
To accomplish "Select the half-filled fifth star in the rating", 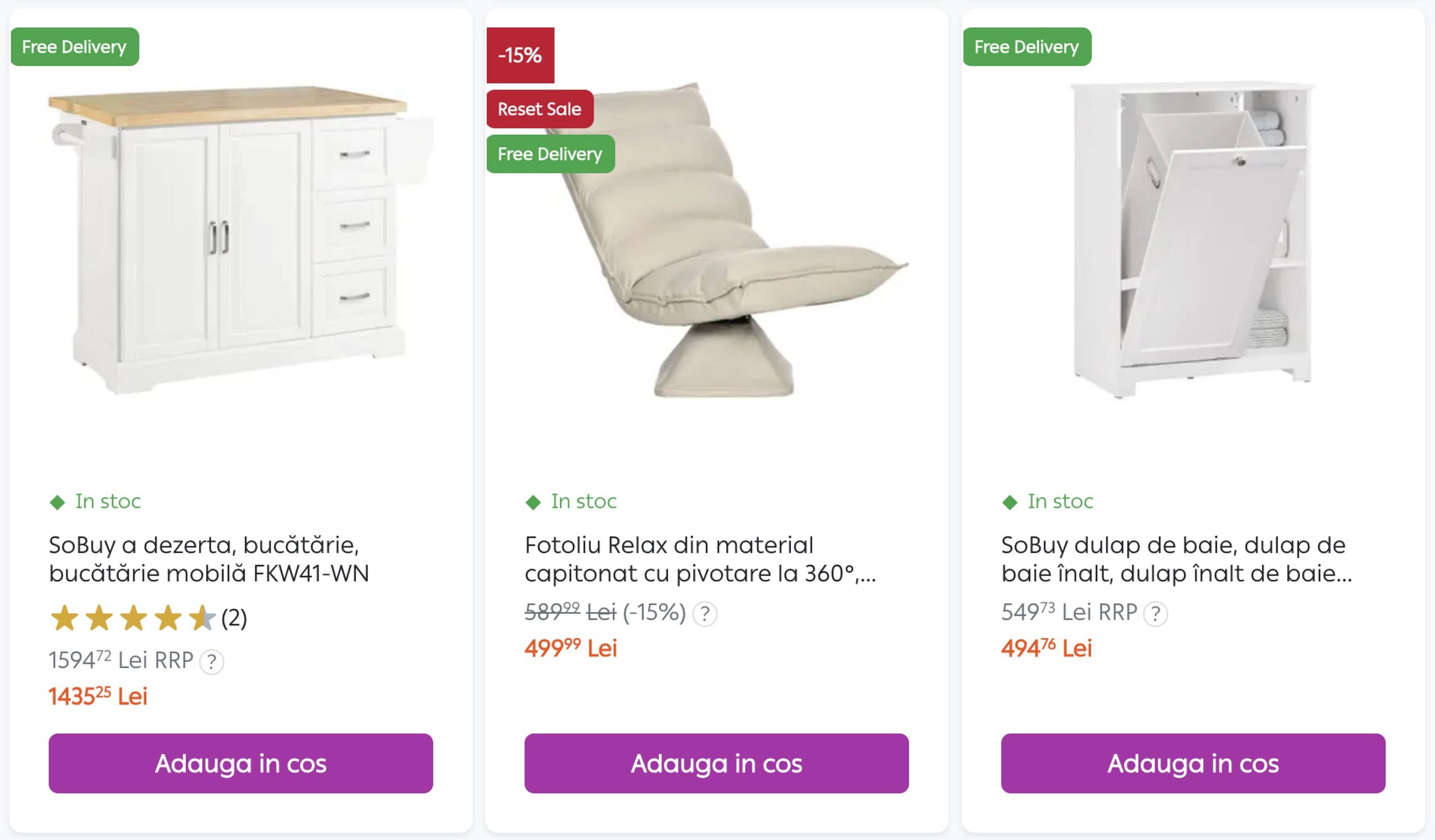I will pos(202,617).
